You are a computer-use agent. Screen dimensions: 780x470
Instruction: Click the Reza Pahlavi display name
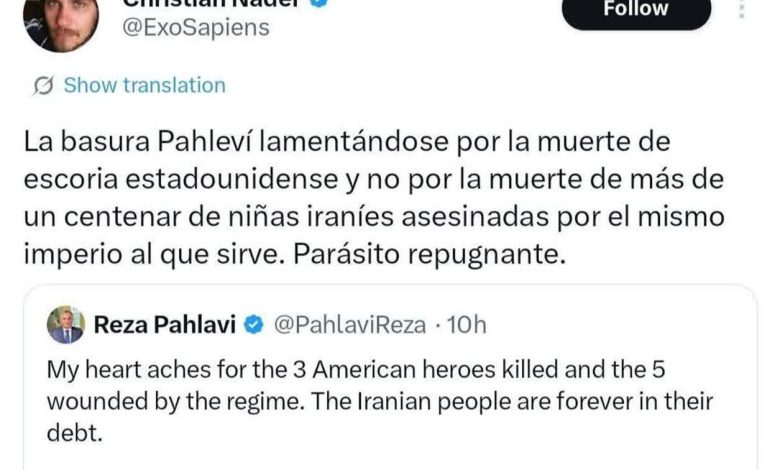click(x=165, y=325)
